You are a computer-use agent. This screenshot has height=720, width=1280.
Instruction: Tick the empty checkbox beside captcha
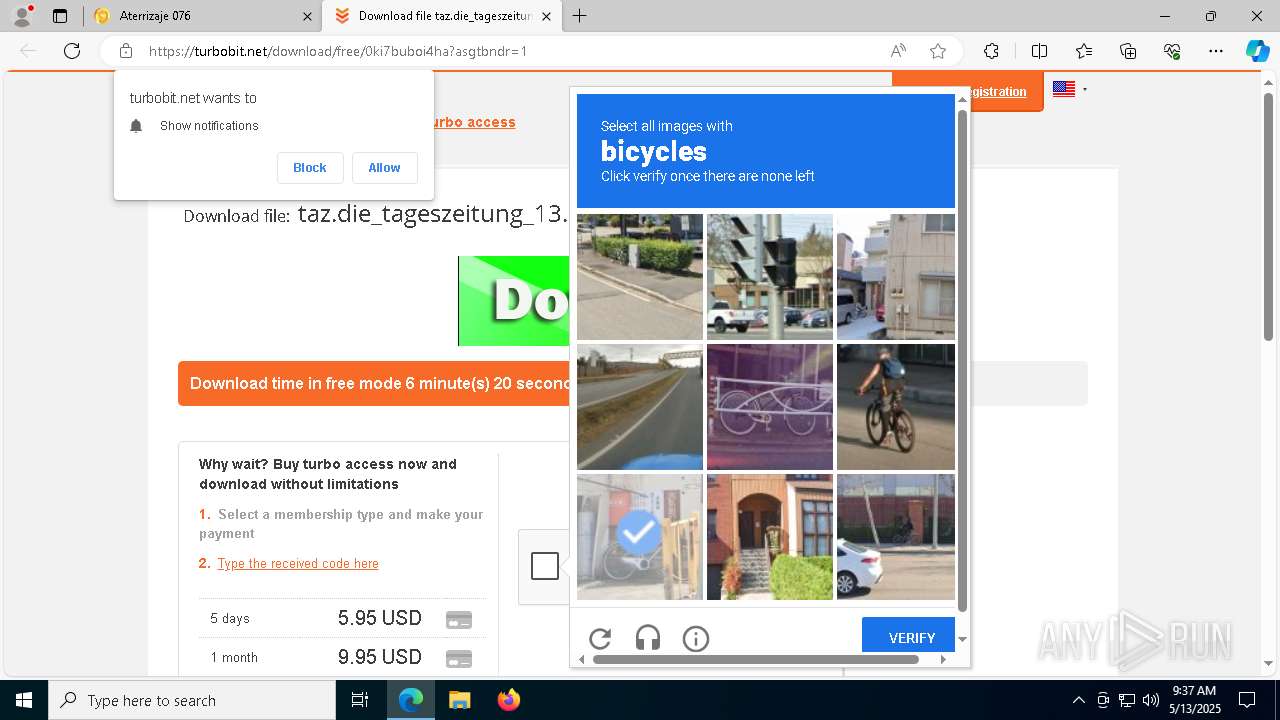pyautogui.click(x=545, y=566)
